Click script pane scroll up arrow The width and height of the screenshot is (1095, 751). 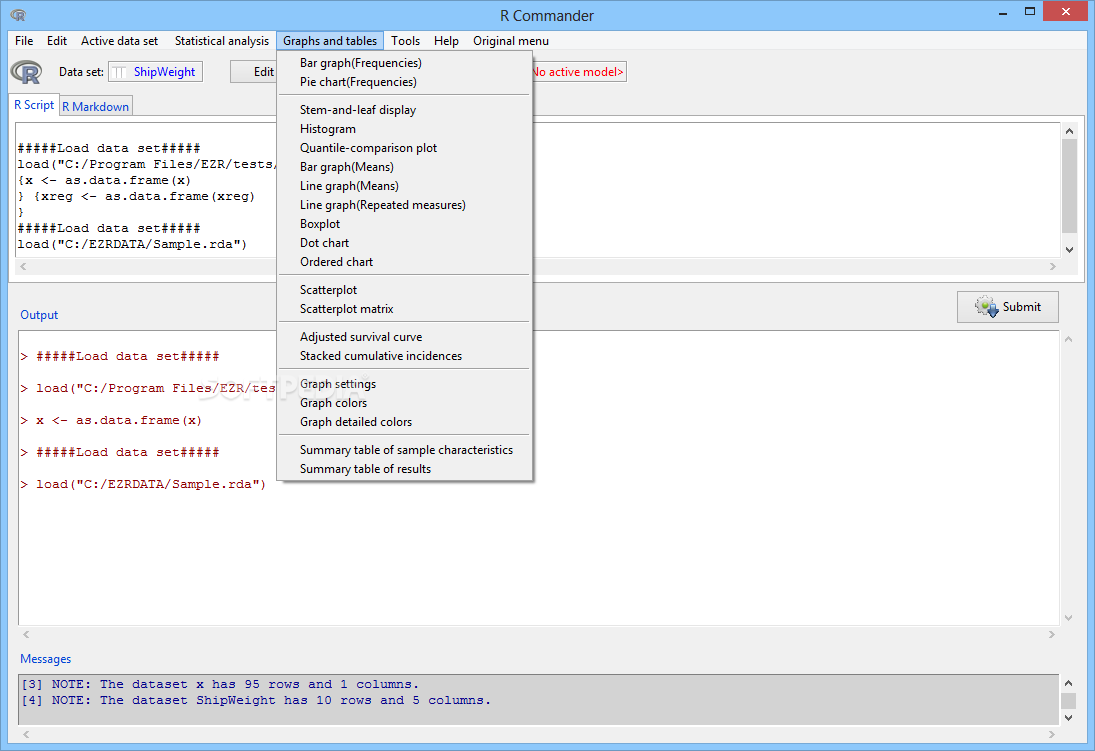[1069, 131]
